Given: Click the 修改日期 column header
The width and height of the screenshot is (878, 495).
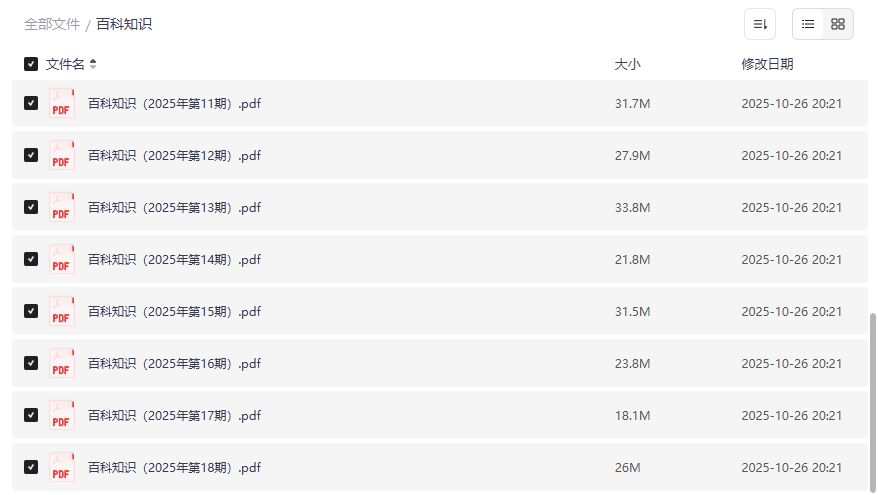Looking at the screenshot, I should (x=767, y=64).
